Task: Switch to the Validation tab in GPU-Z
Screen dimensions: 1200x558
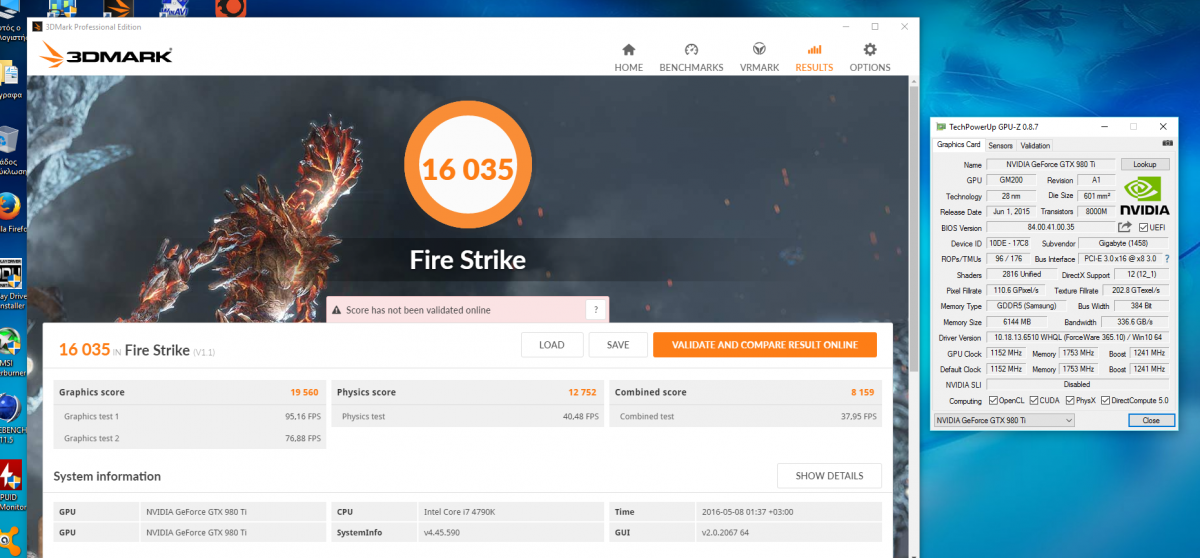Action: pos(1035,145)
